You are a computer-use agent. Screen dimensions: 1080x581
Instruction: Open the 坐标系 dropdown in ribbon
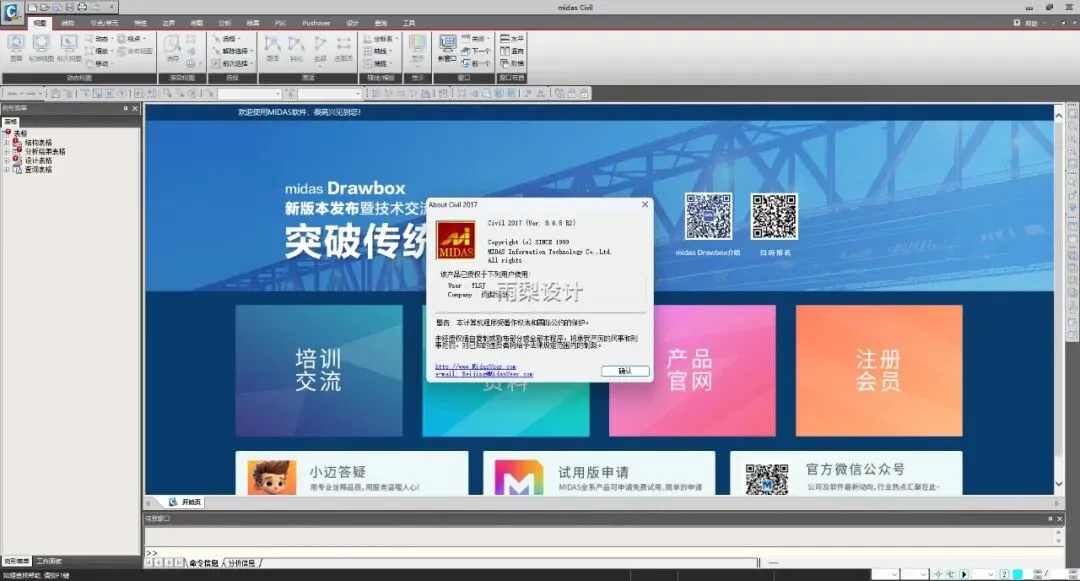[381, 39]
